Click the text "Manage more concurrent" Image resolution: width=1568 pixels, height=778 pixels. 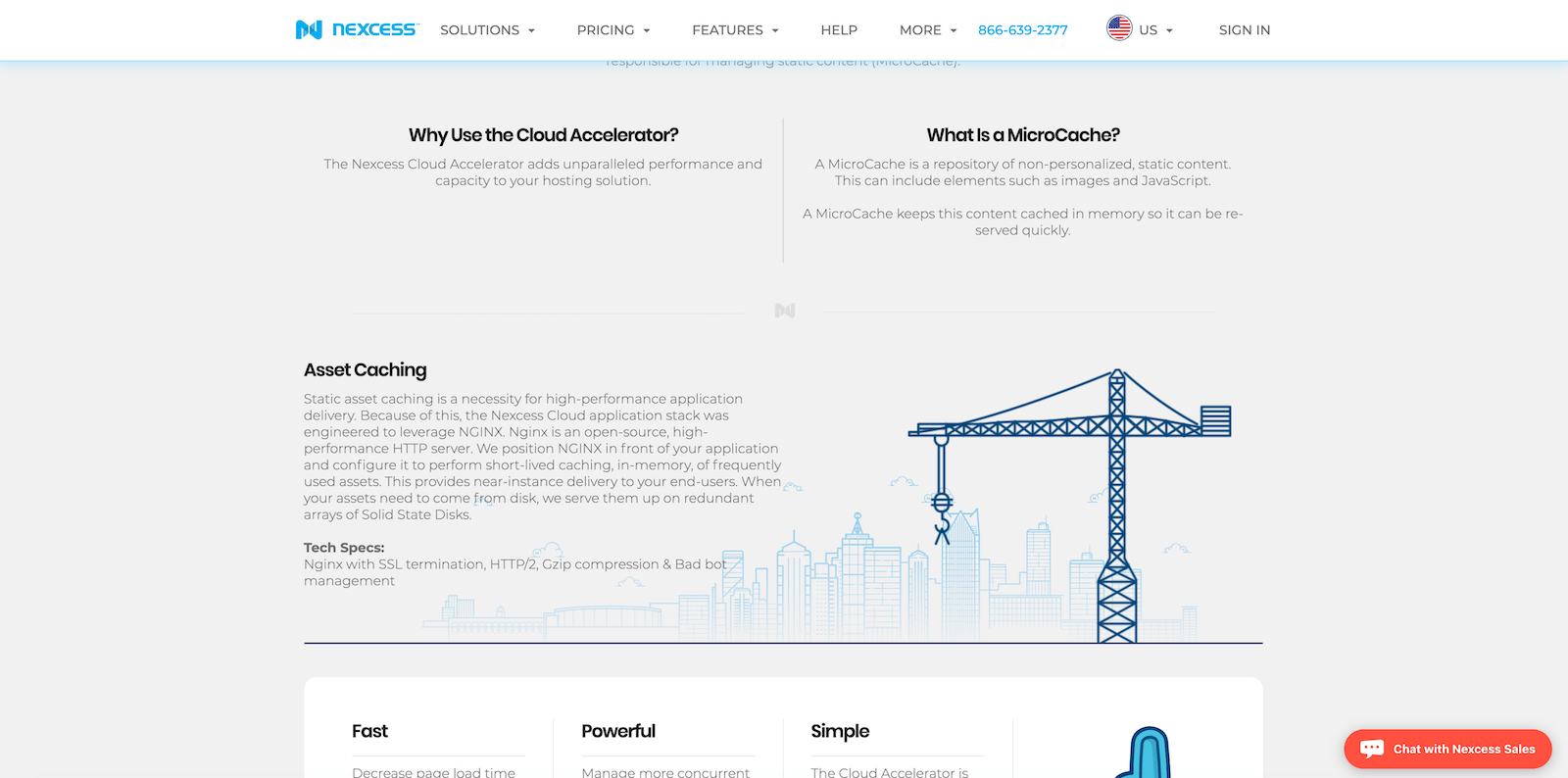pyautogui.click(x=665, y=772)
